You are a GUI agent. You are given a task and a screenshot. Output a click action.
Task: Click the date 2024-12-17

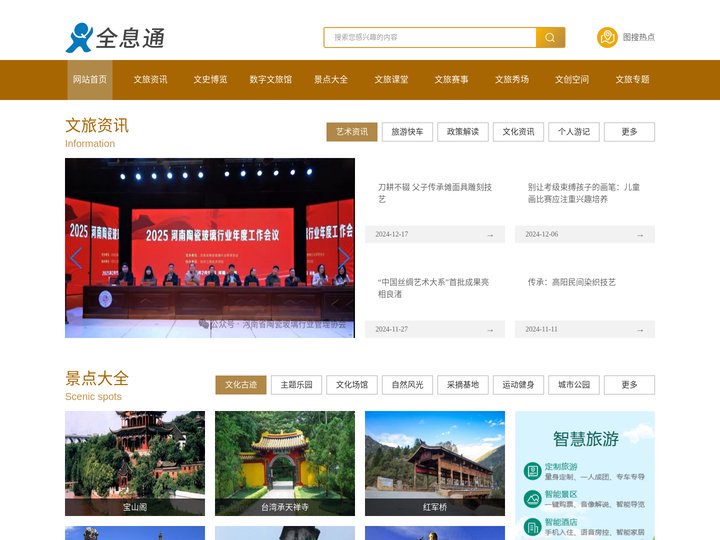tap(392, 235)
